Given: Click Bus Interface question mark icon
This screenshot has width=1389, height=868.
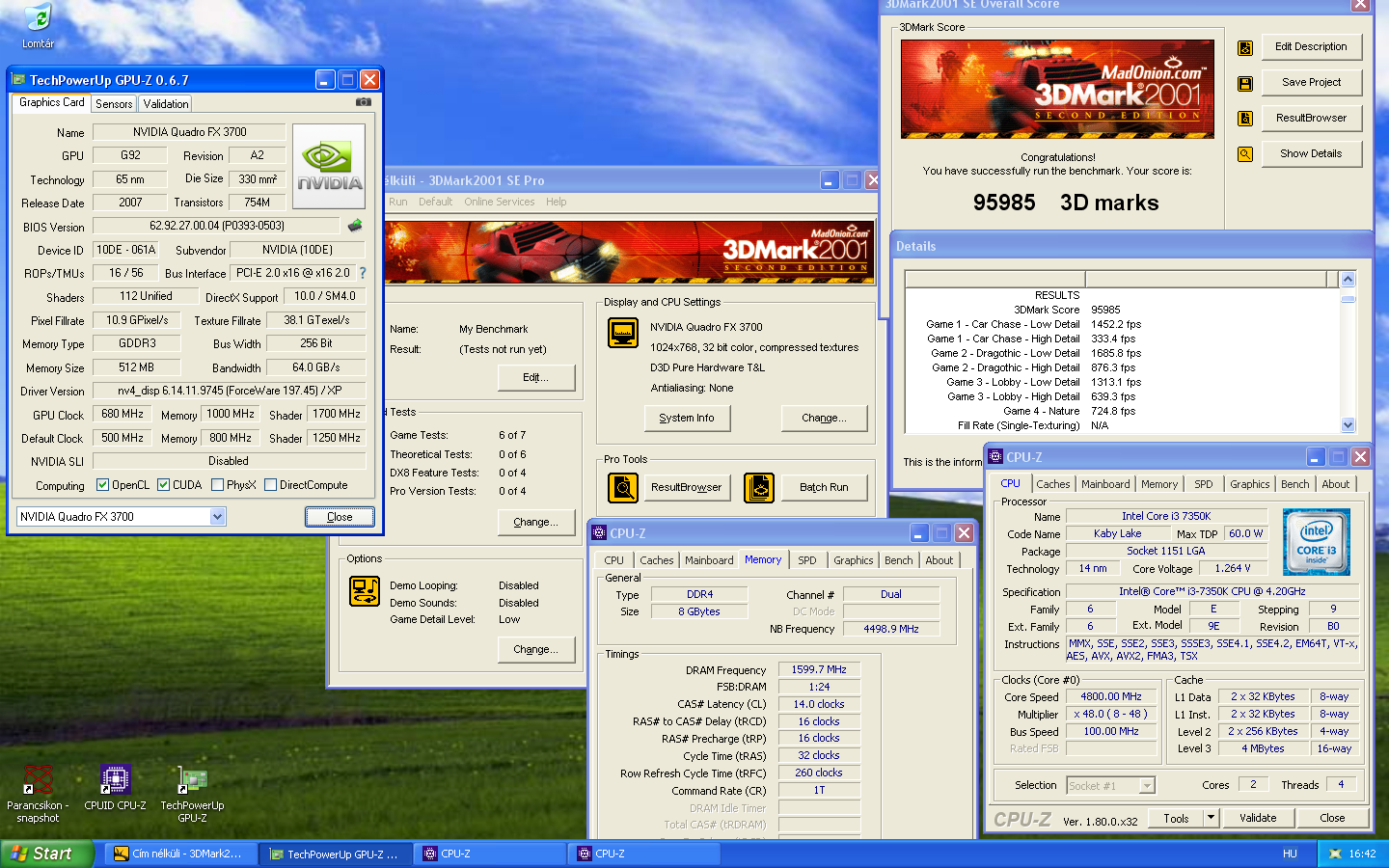Looking at the screenshot, I should coord(363,273).
